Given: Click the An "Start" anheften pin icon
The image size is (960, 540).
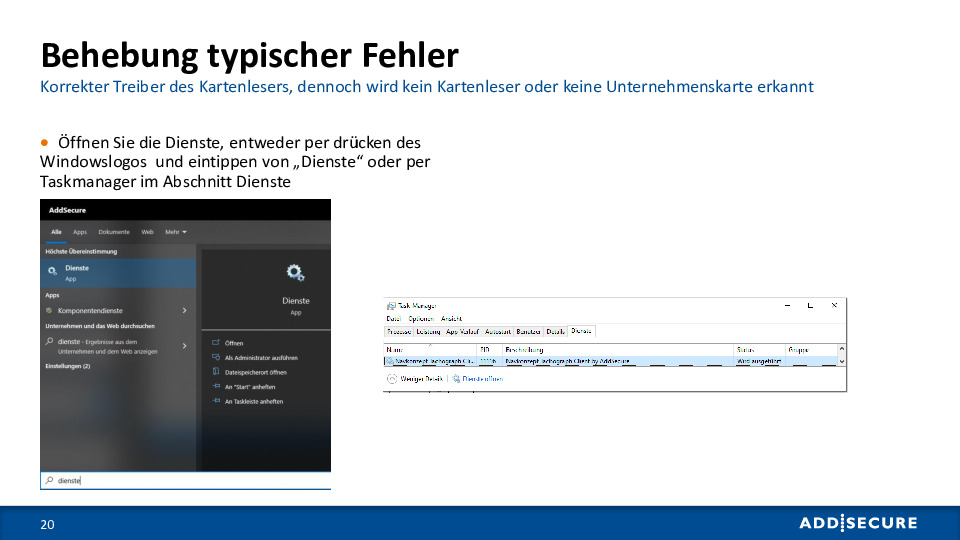Looking at the screenshot, I should coord(216,386).
